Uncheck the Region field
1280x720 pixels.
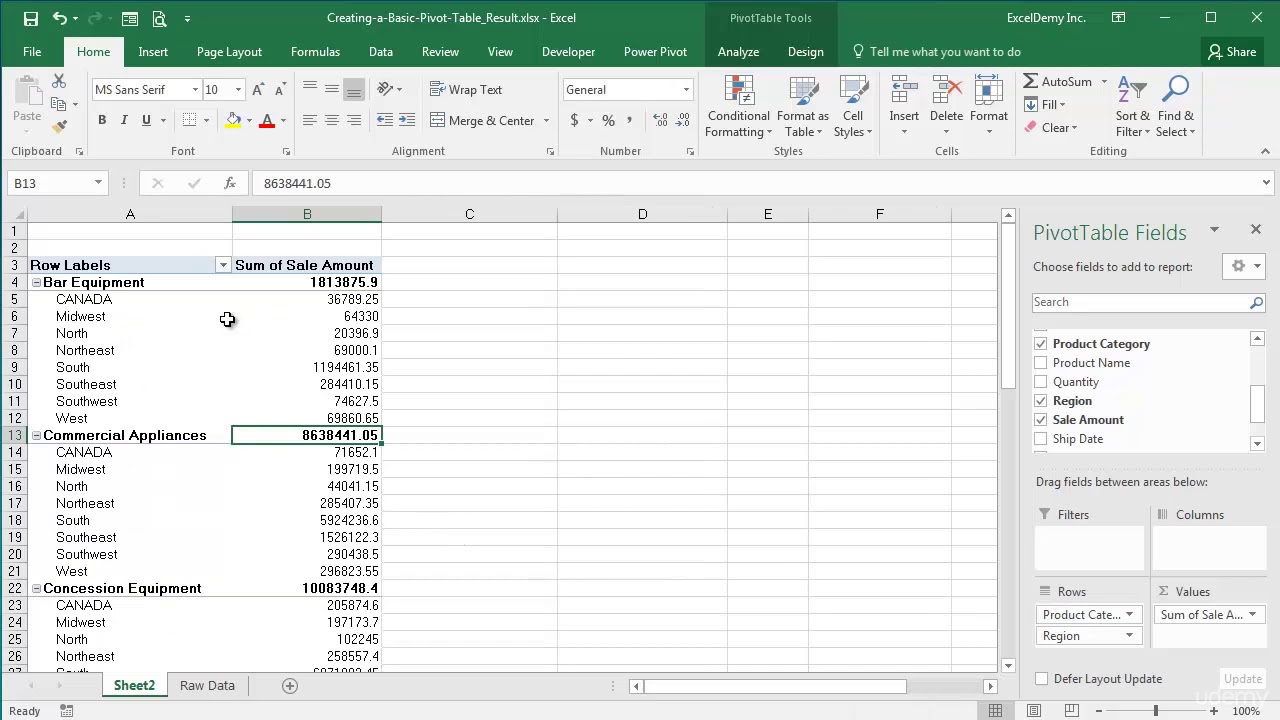point(1041,400)
